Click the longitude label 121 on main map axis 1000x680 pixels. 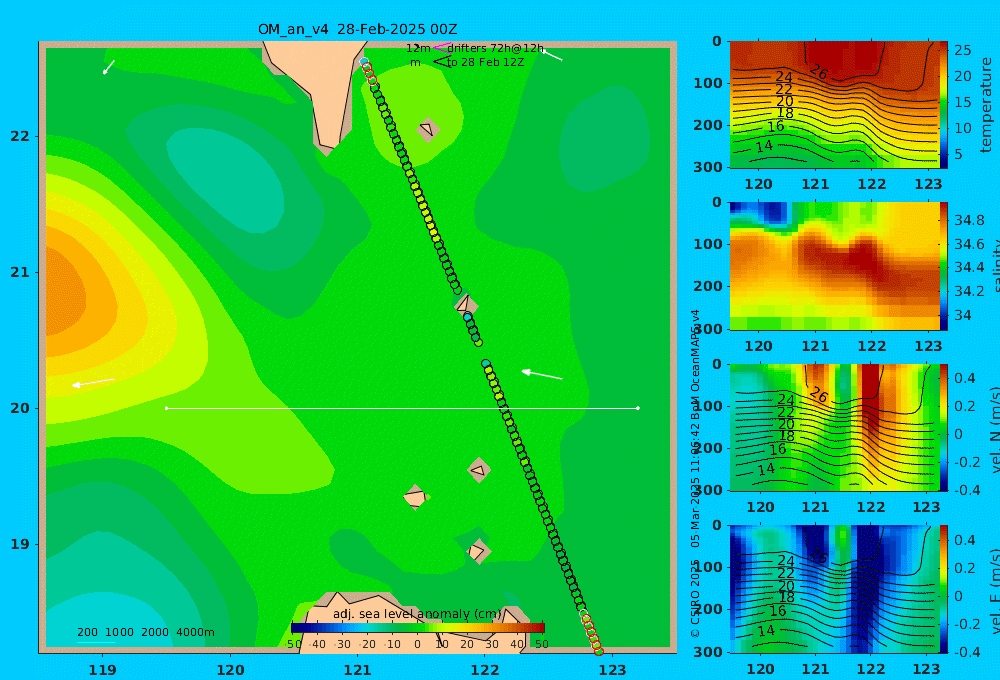click(x=358, y=670)
